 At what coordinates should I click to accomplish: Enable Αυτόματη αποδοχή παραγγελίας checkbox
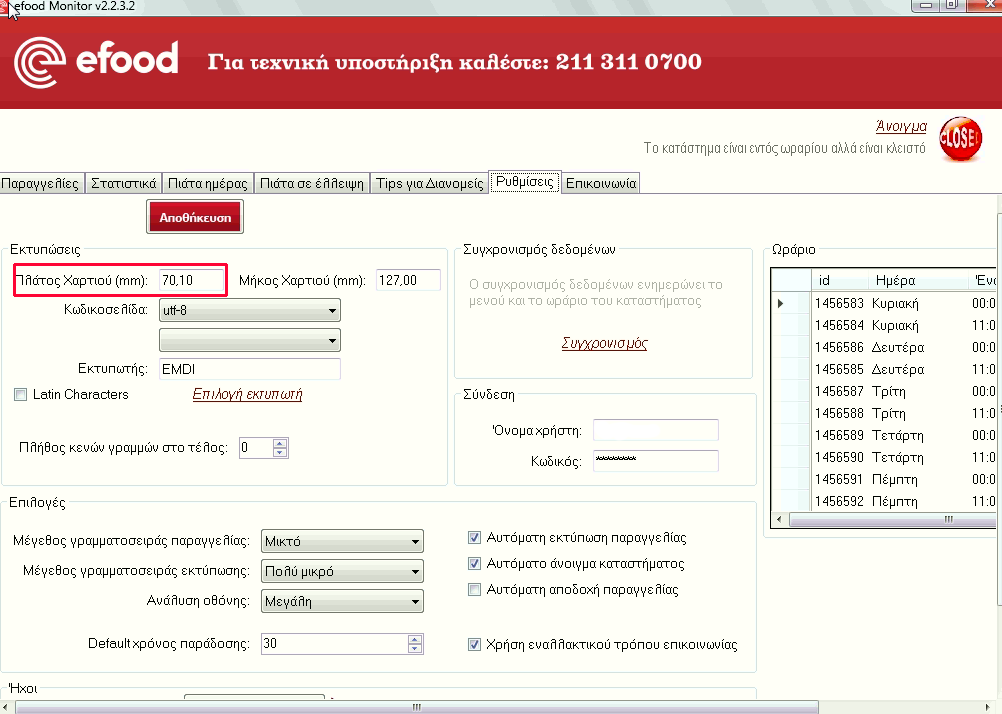click(474, 589)
